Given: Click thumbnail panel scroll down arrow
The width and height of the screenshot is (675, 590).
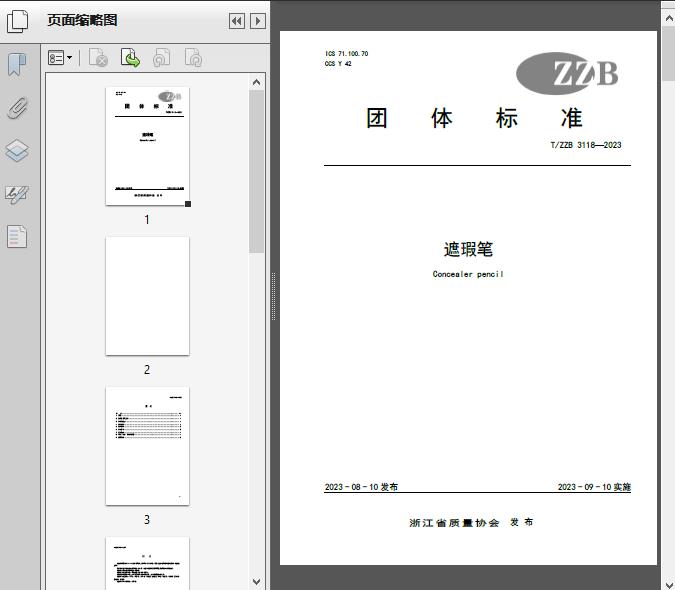Looking at the screenshot, I should click(x=257, y=581).
